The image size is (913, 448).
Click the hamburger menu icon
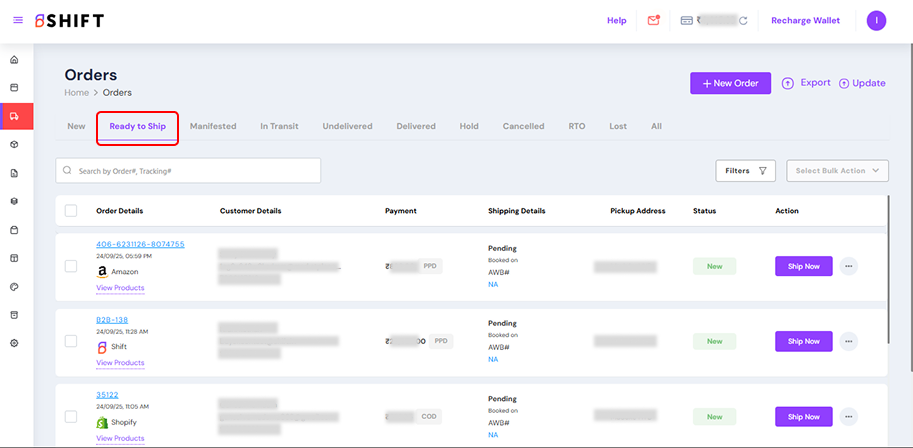[x=18, y=21]
